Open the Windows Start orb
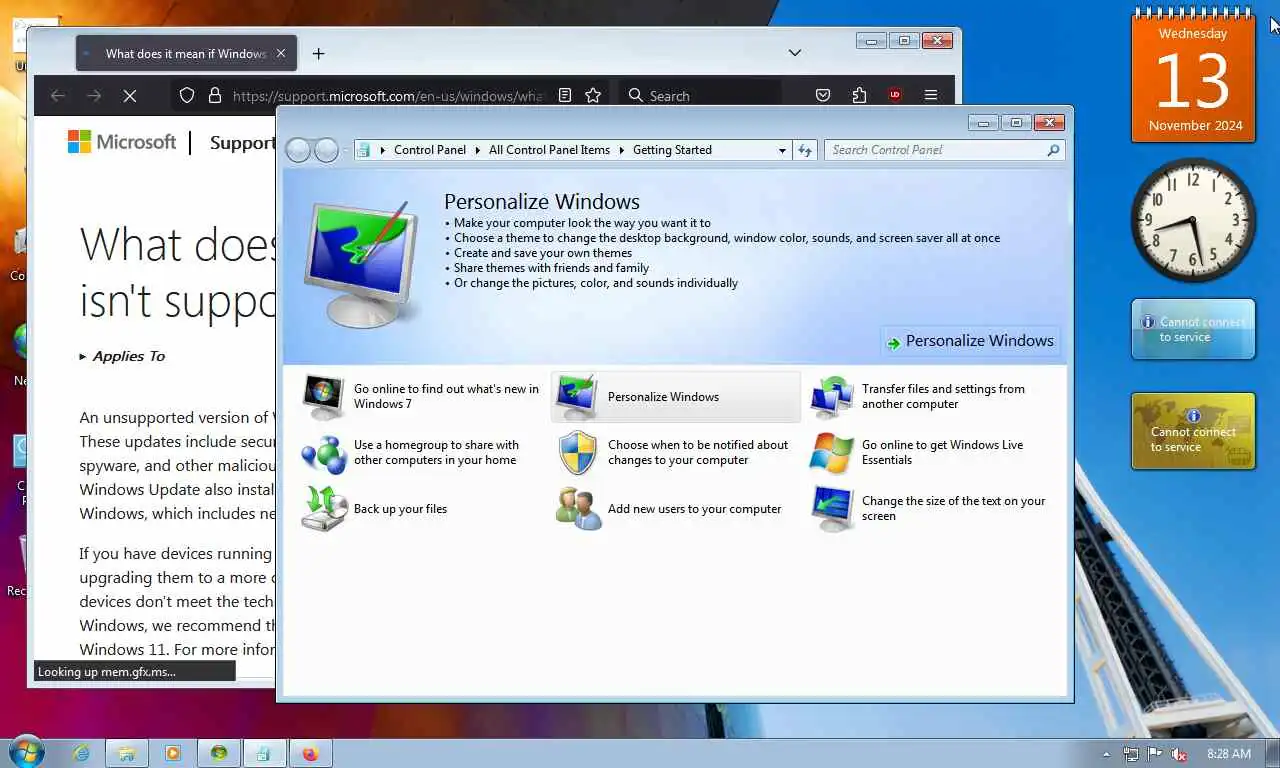The height and width of the screenshot is (768, 1280). 26,752
